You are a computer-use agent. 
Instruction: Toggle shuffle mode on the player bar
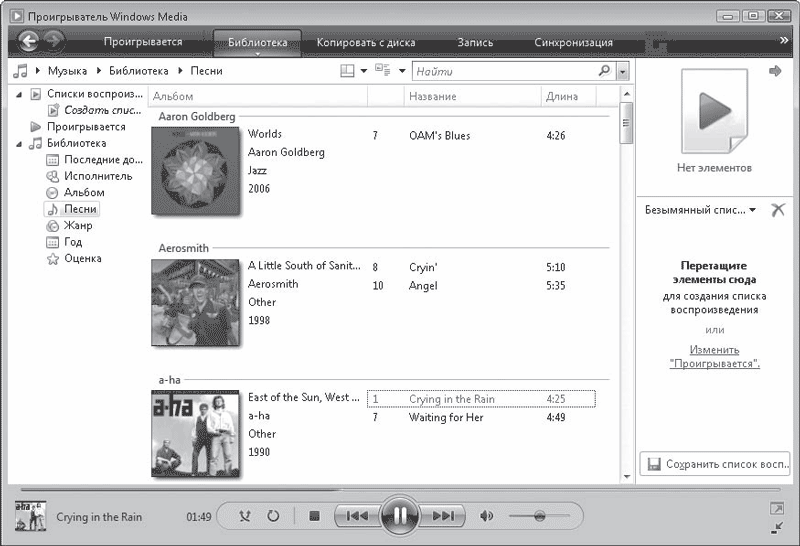pos(246,516)
